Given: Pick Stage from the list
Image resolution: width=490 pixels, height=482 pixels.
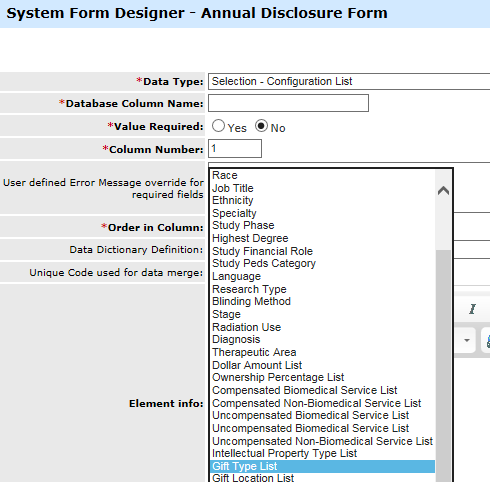Looking at the screenshot, I should [x=323, y=314].
